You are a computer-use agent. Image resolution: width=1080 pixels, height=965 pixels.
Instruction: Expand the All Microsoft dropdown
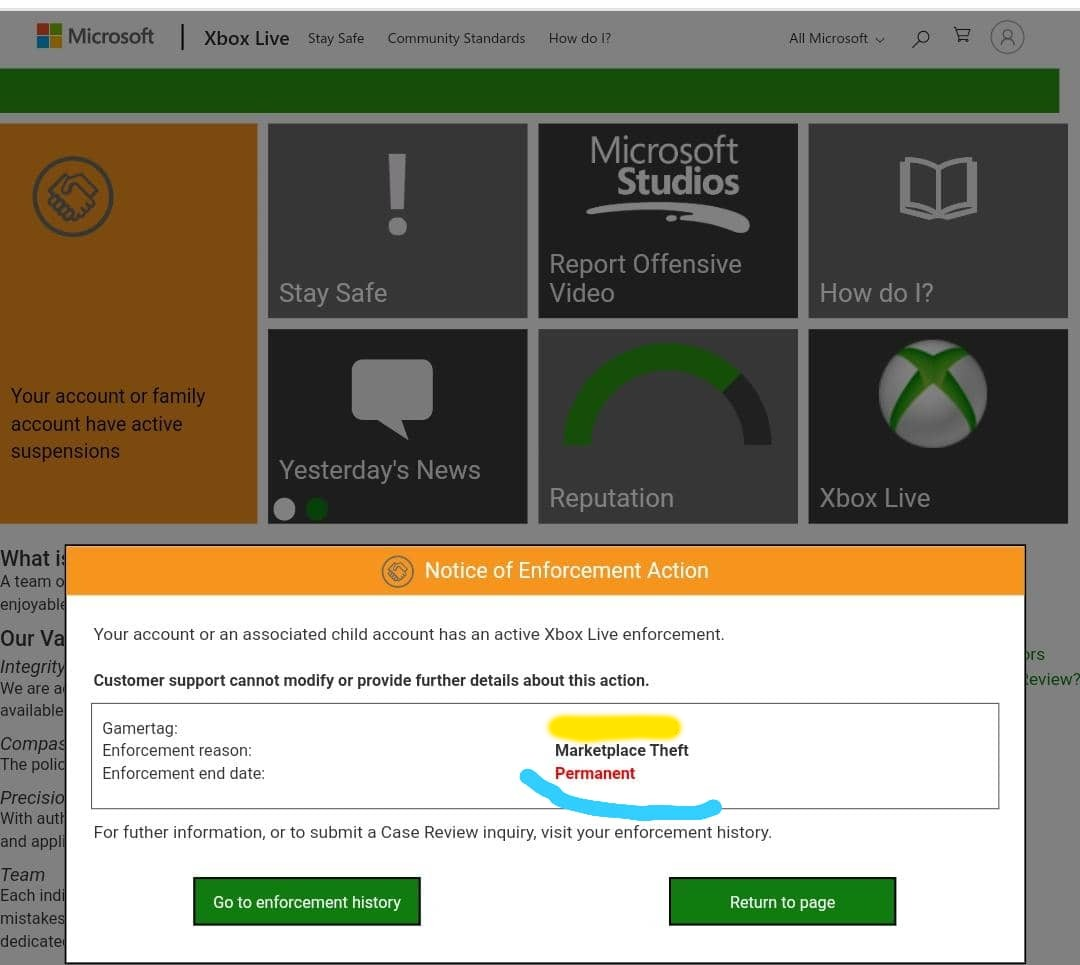tap(836, 39)
